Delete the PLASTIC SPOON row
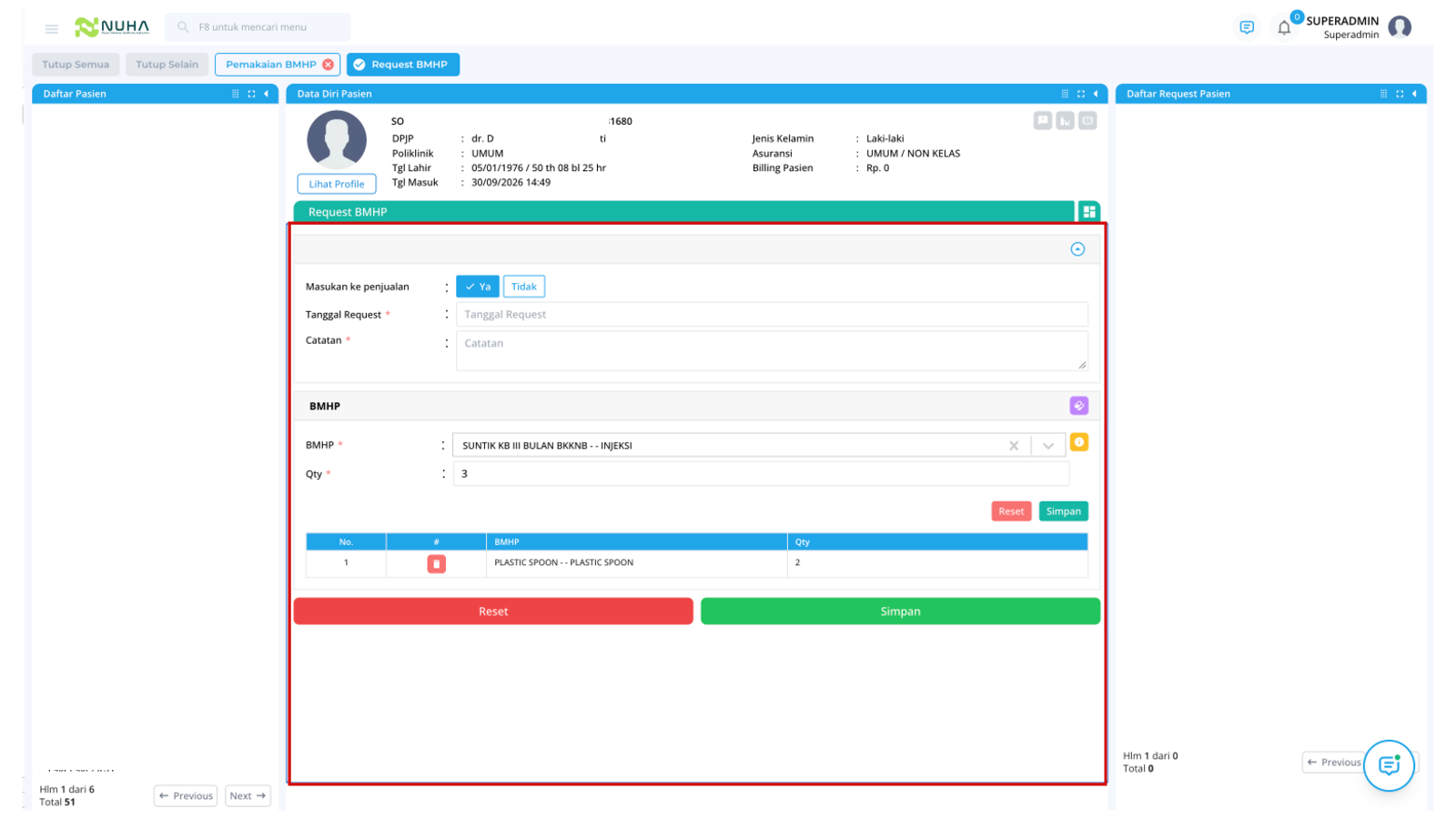The width and height of the screenshot is (1456, 819). (x=437, y=564)
